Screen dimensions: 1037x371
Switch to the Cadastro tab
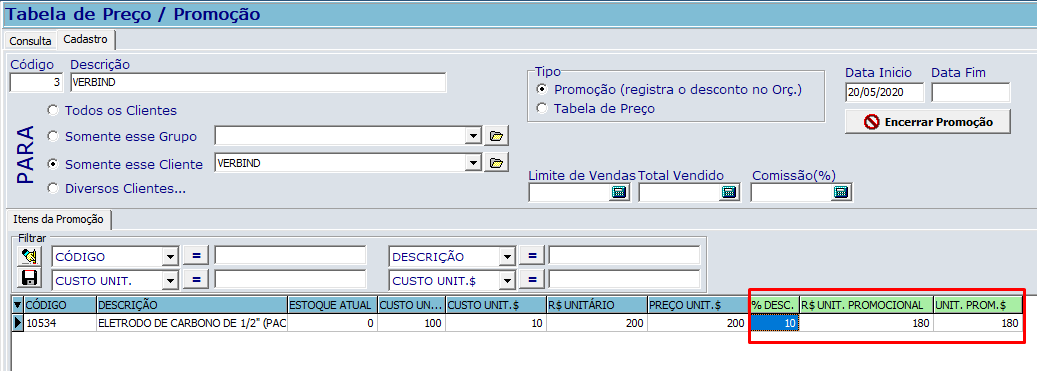pos(85,40)
